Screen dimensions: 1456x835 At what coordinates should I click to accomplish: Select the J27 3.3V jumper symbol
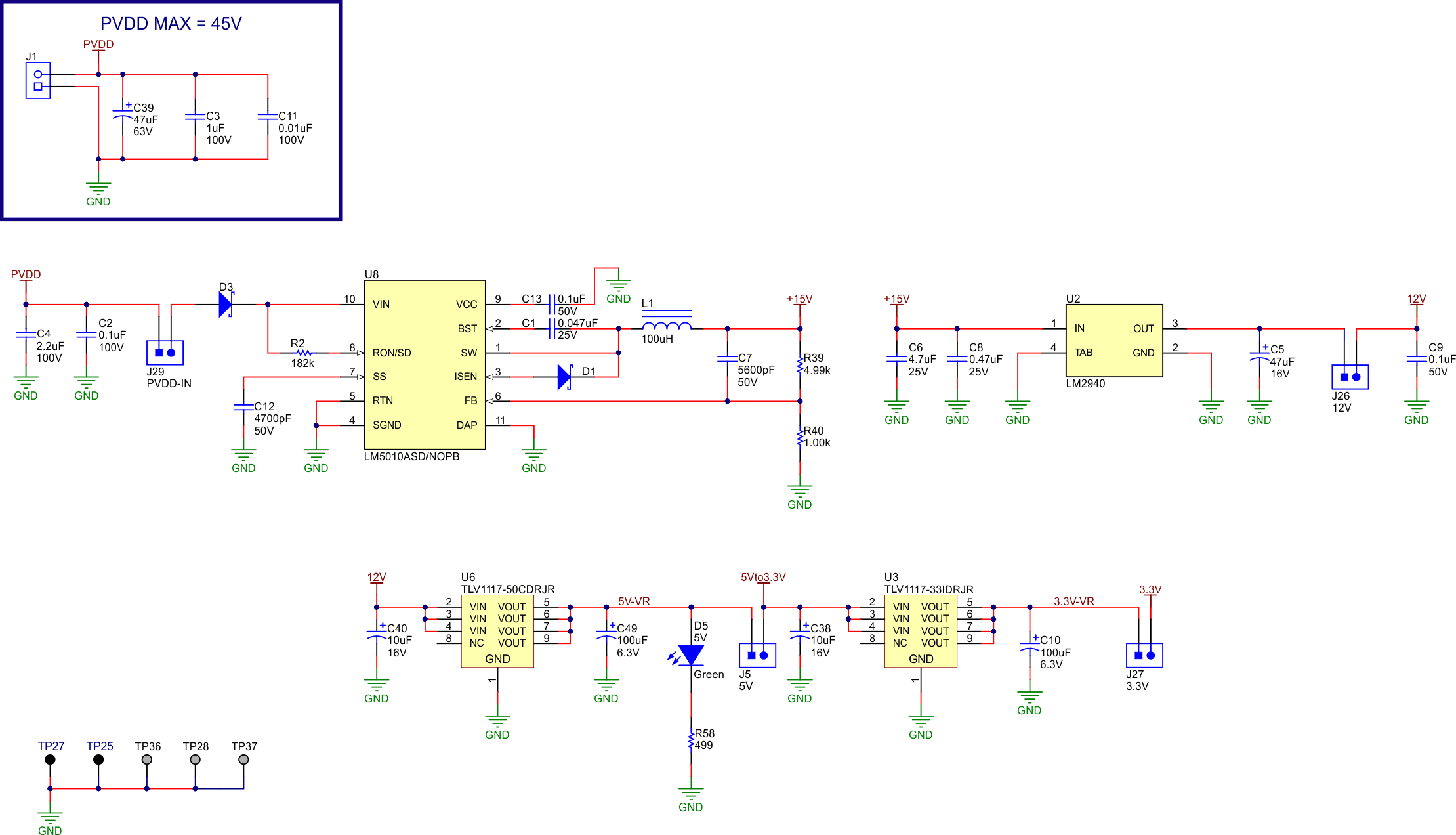tap(1144, 655)
